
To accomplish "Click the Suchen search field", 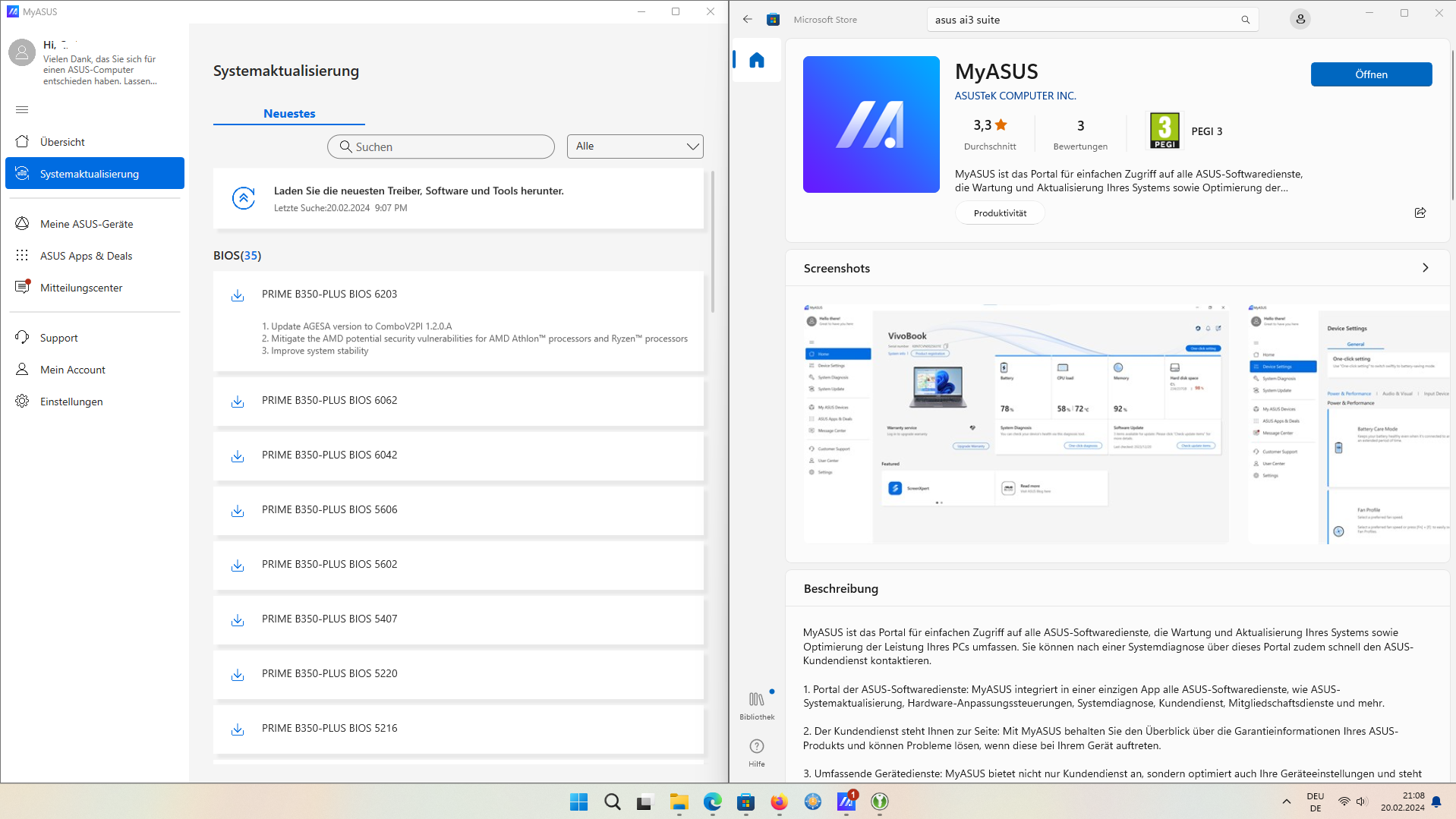I will pos(441,146).
